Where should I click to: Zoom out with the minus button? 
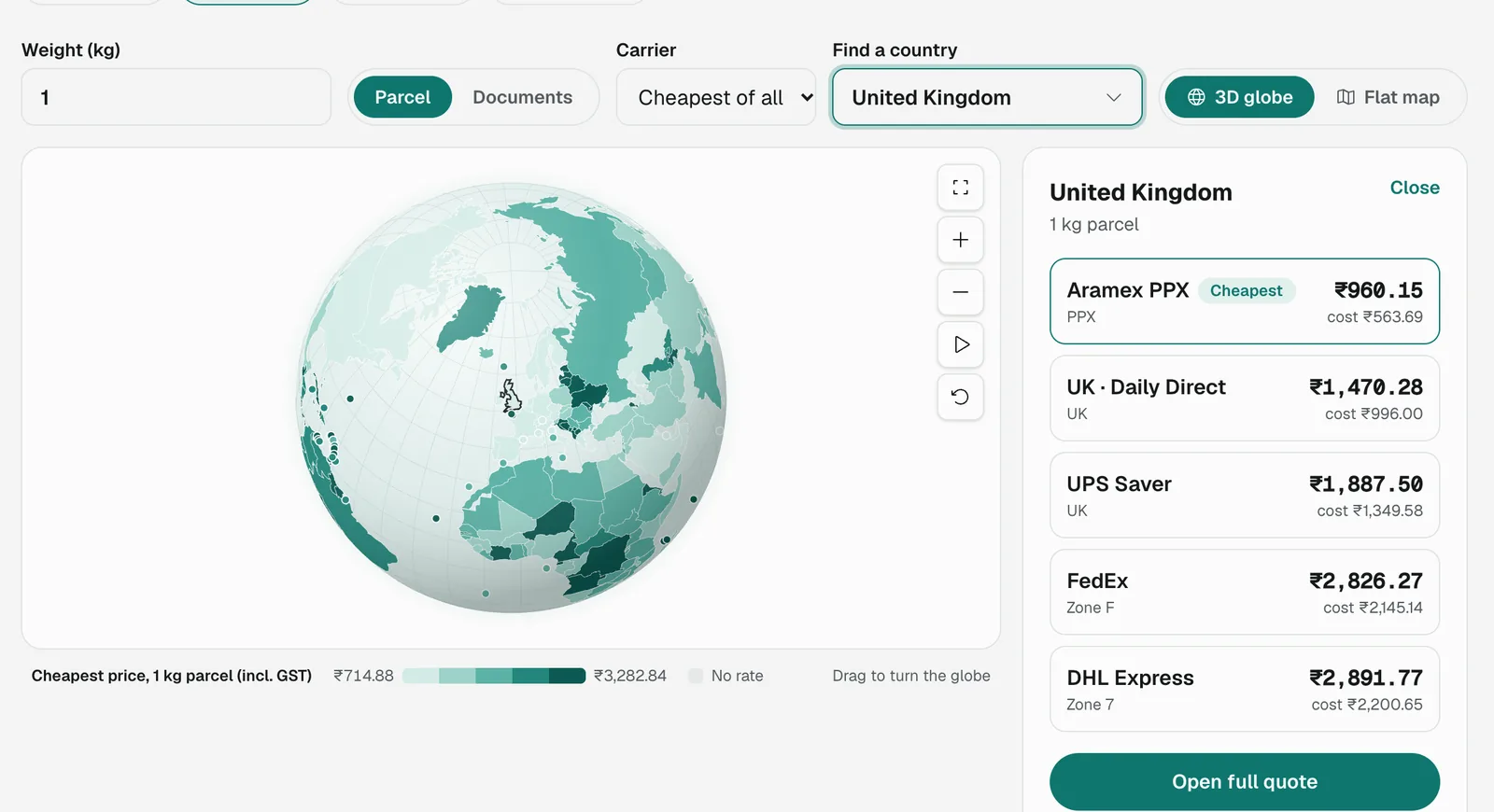coord(960,292)
